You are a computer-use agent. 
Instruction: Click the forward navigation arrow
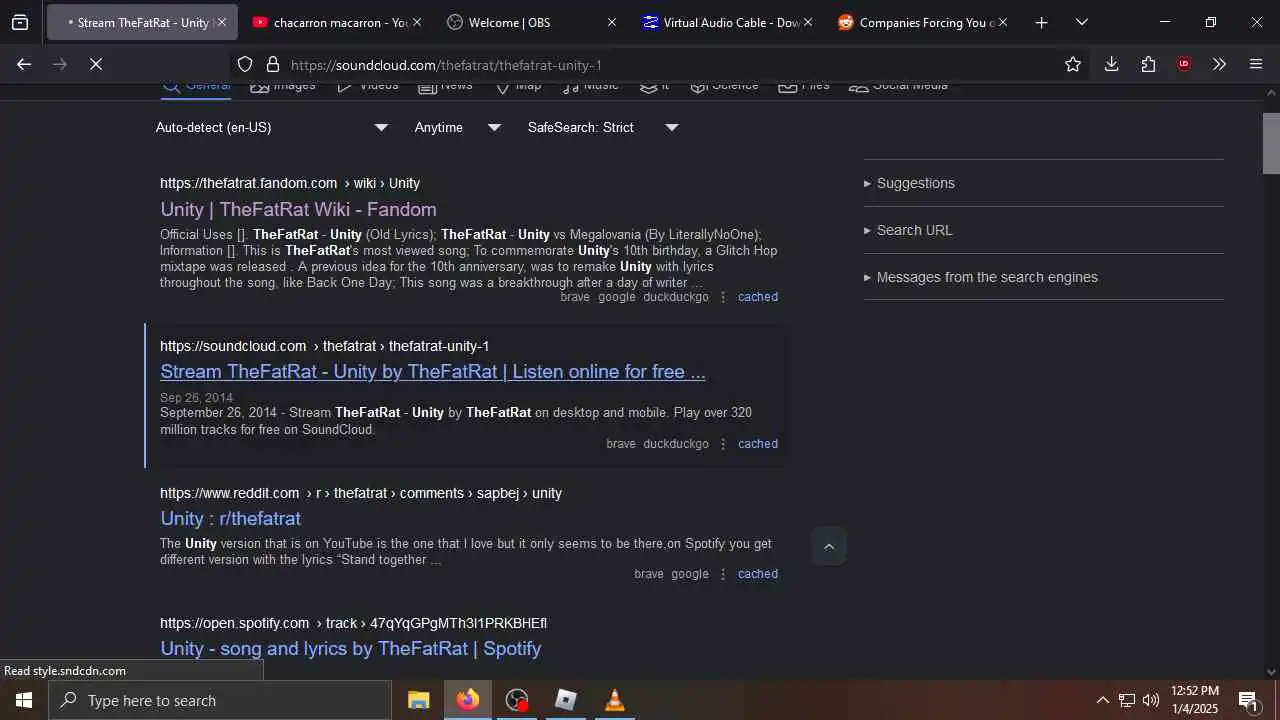(60, 64)
